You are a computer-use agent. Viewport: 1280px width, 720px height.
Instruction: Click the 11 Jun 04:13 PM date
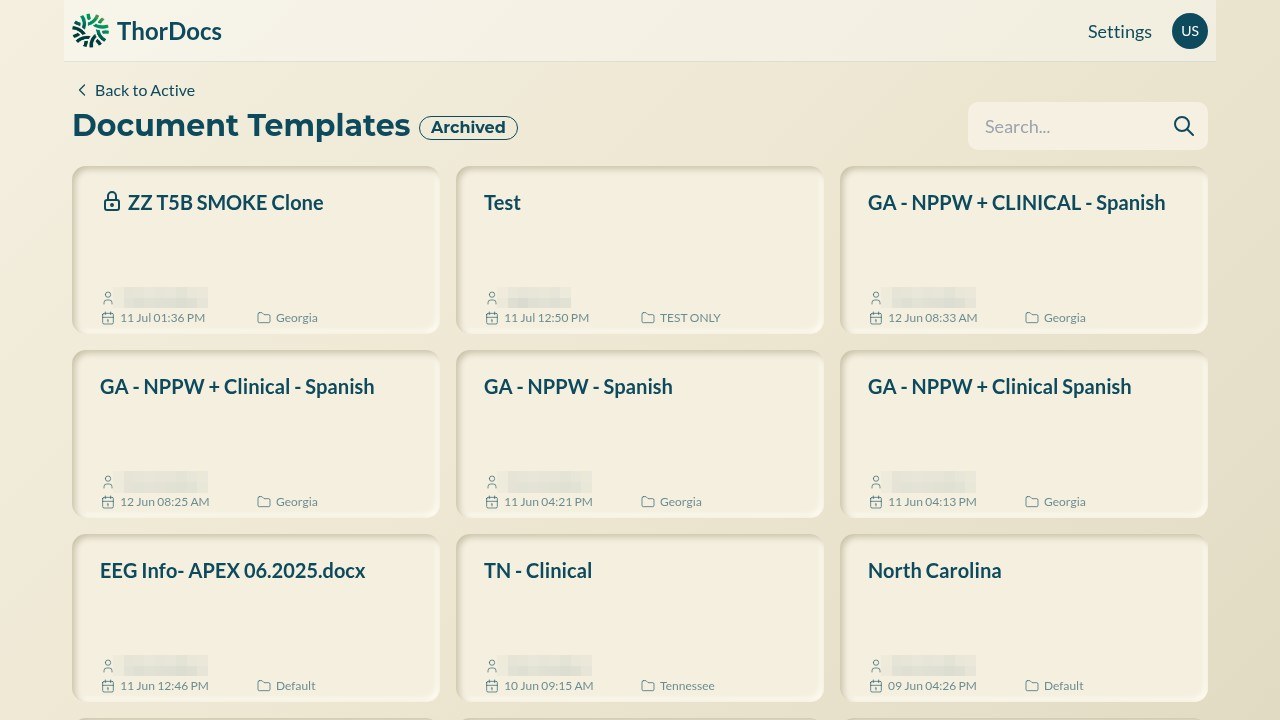coord(932,502)
